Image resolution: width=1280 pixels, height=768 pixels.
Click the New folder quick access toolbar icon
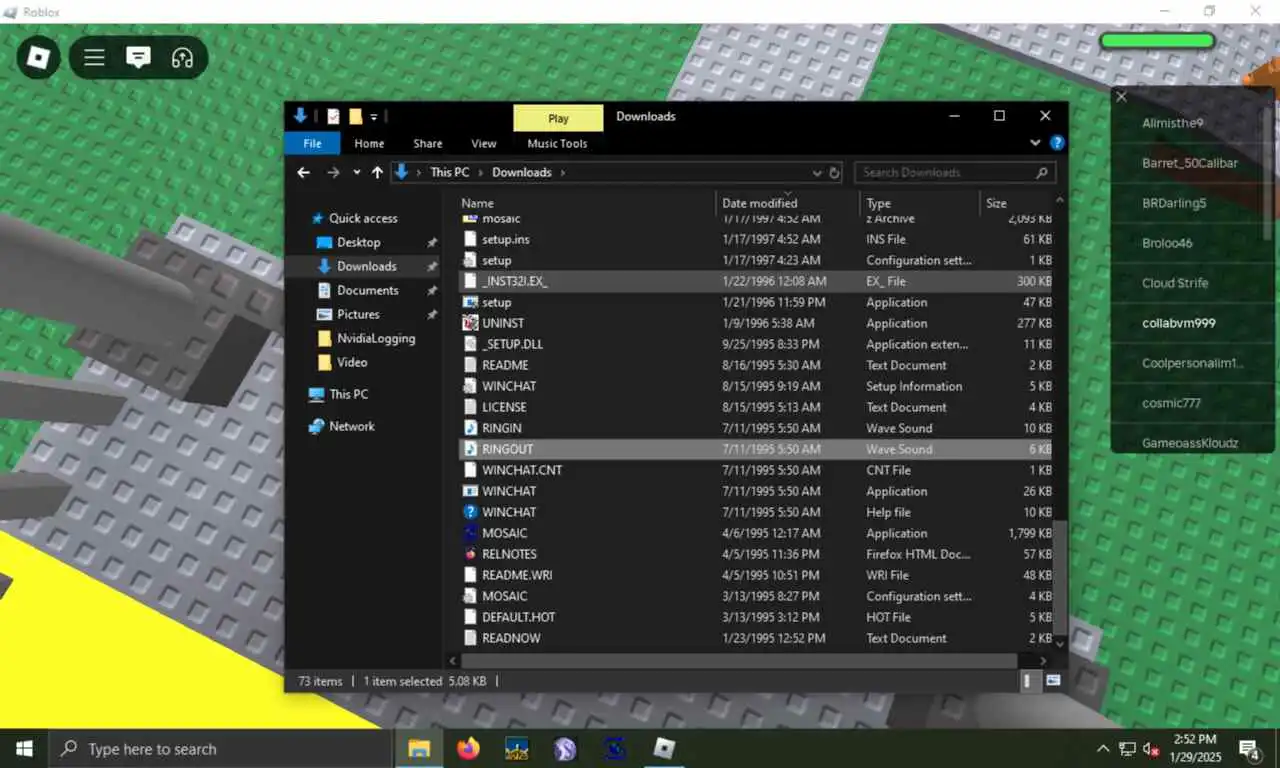(355, 116)
